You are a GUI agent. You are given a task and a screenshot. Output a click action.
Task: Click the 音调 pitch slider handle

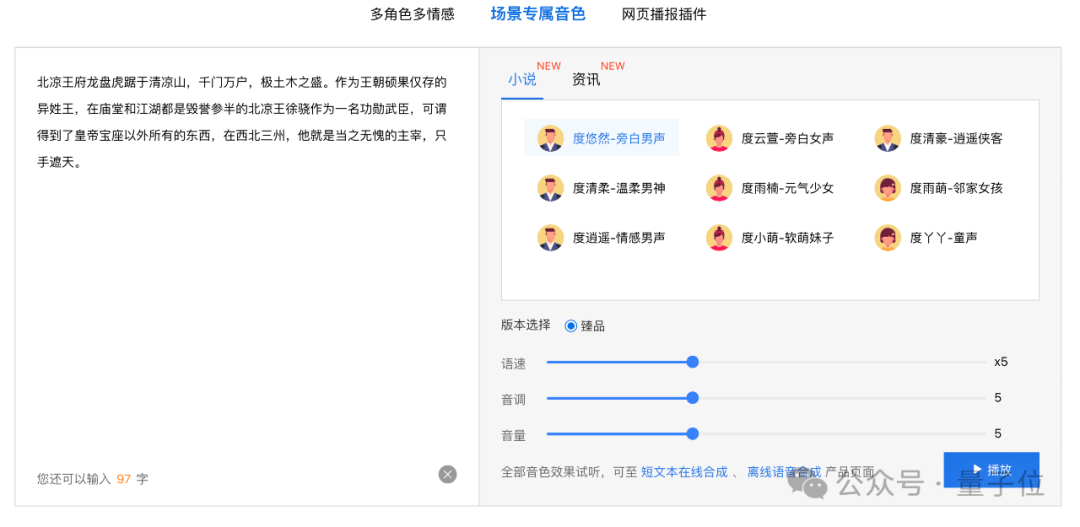(693, 397)
